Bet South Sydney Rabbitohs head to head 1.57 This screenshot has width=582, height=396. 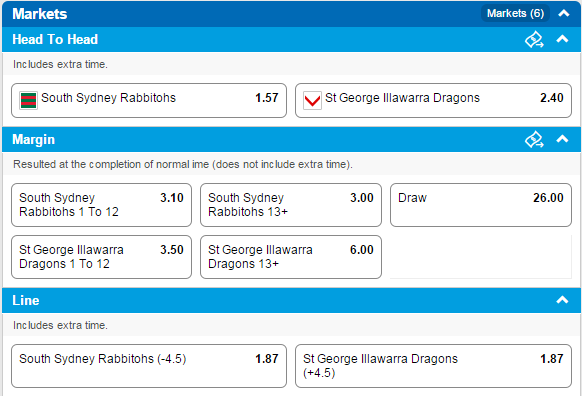point(149,101)
